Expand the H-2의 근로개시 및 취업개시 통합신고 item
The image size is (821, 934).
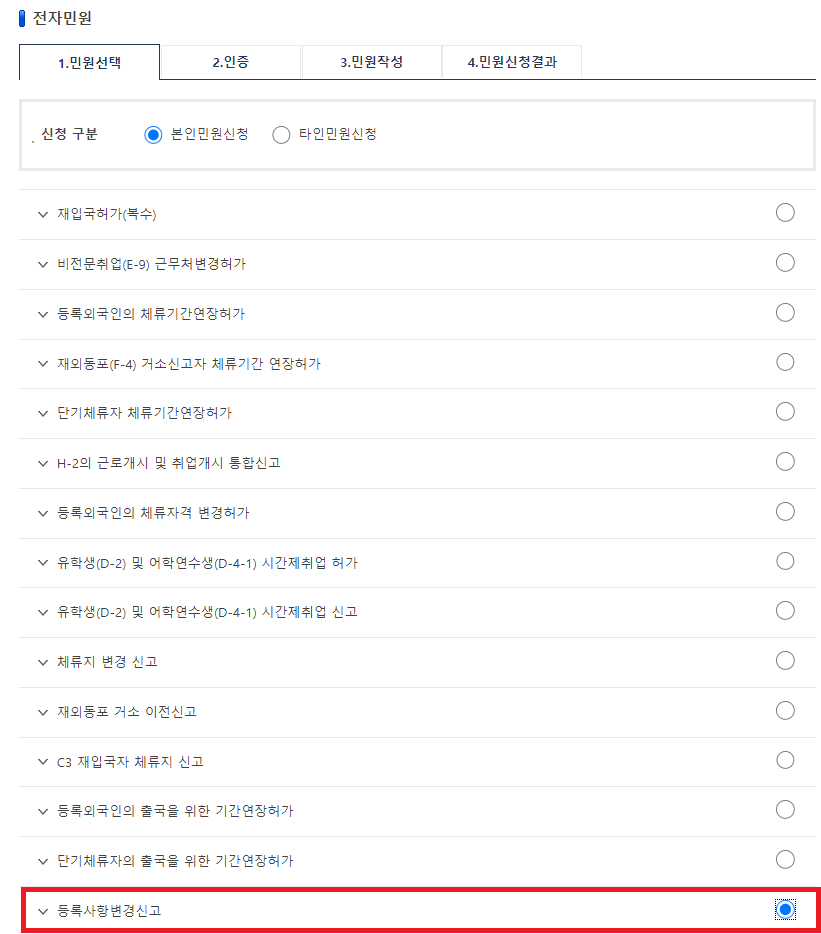coord(42,462)
